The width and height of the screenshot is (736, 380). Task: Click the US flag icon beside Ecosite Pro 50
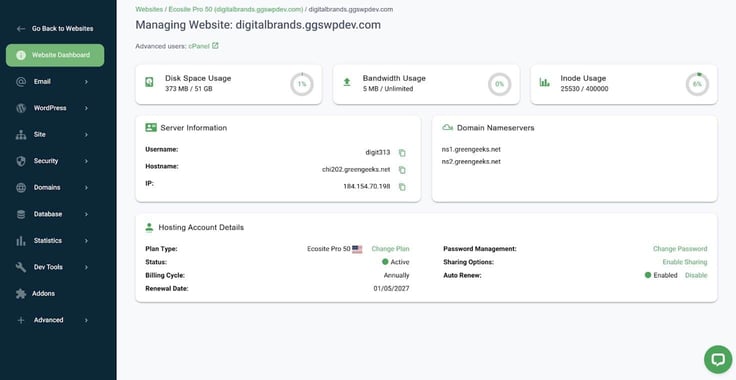[x=357, y=249]
